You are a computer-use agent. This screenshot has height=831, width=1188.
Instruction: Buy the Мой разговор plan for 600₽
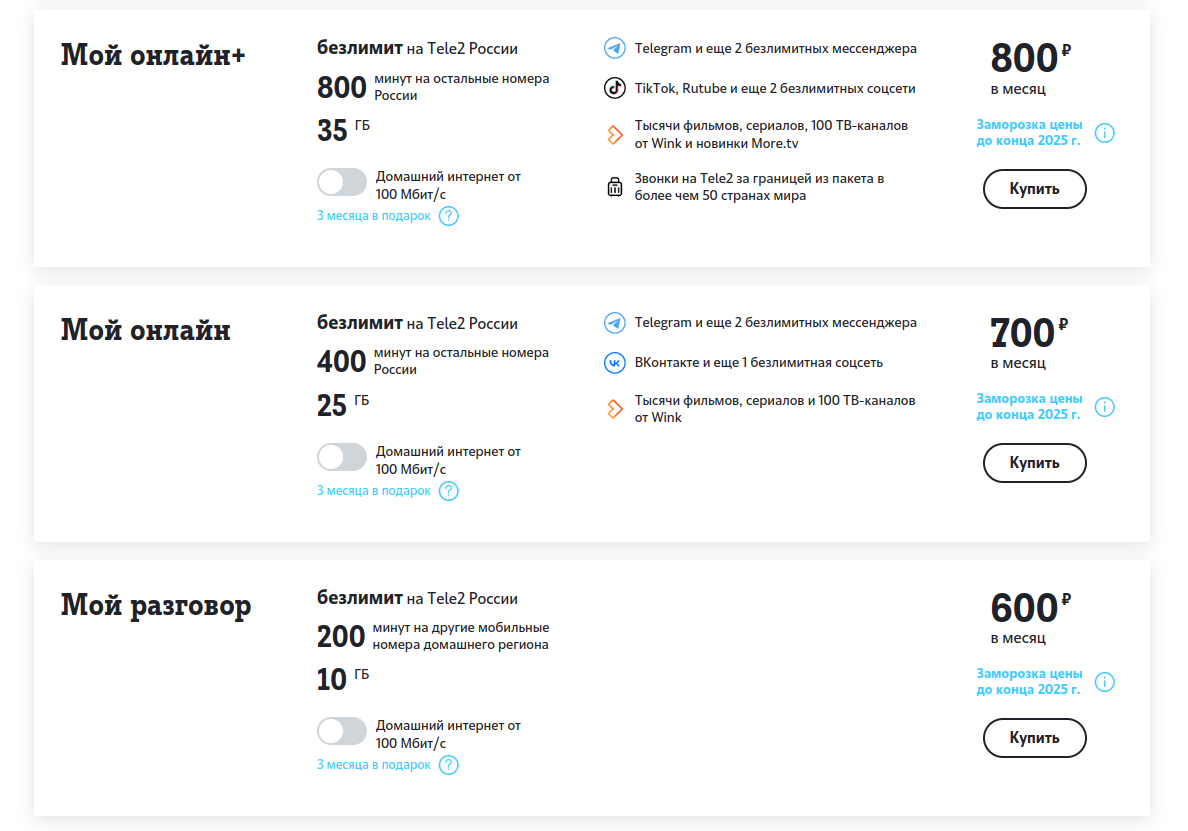point(1034,738)
